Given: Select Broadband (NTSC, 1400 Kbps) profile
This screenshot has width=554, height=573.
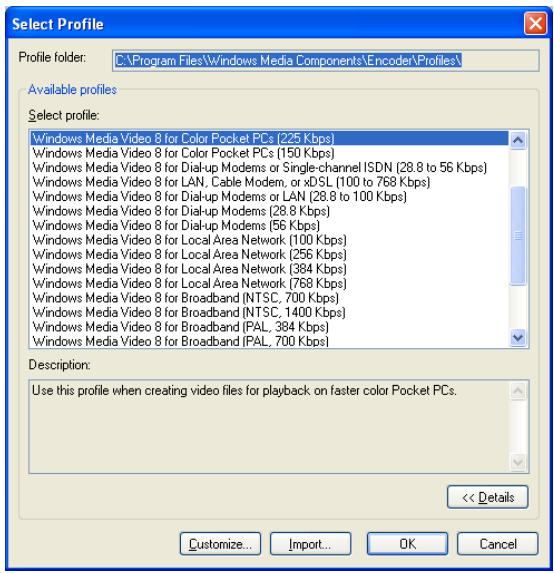Looking at the screenshot, I should [269, 312].
